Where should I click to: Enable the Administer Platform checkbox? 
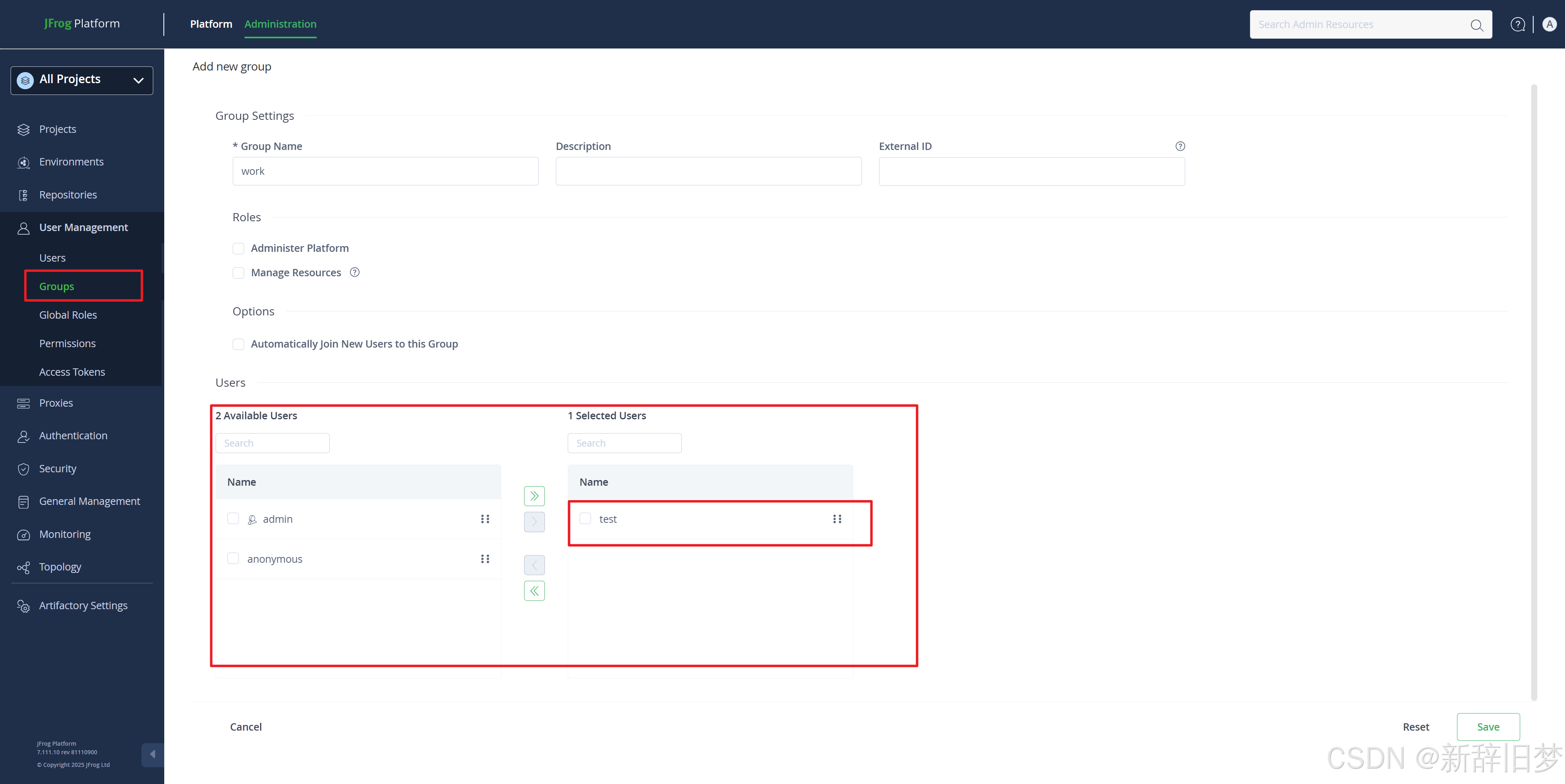coord(238,249)
